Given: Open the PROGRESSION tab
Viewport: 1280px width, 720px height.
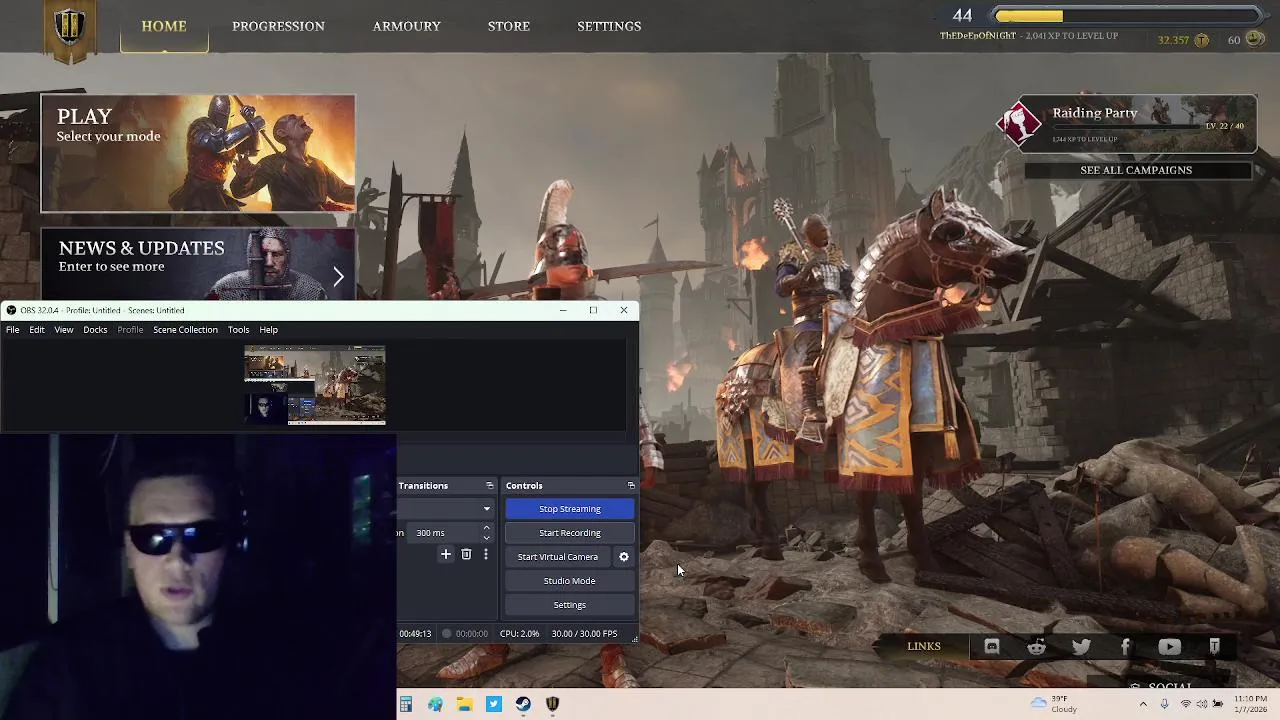Looking at the screenshot, I should (278, 26).
